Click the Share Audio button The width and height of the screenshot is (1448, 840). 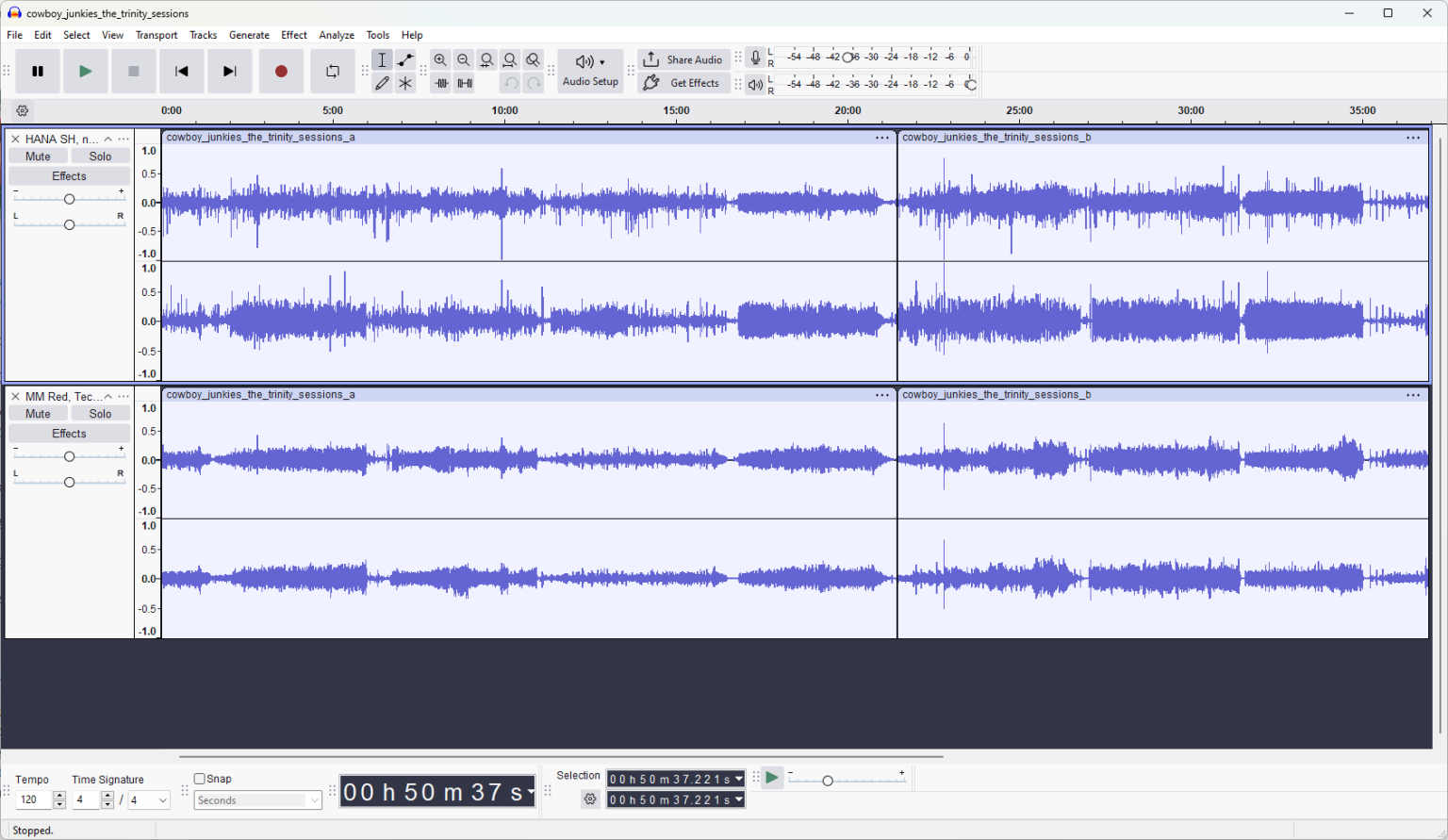(x=683, y=59)
